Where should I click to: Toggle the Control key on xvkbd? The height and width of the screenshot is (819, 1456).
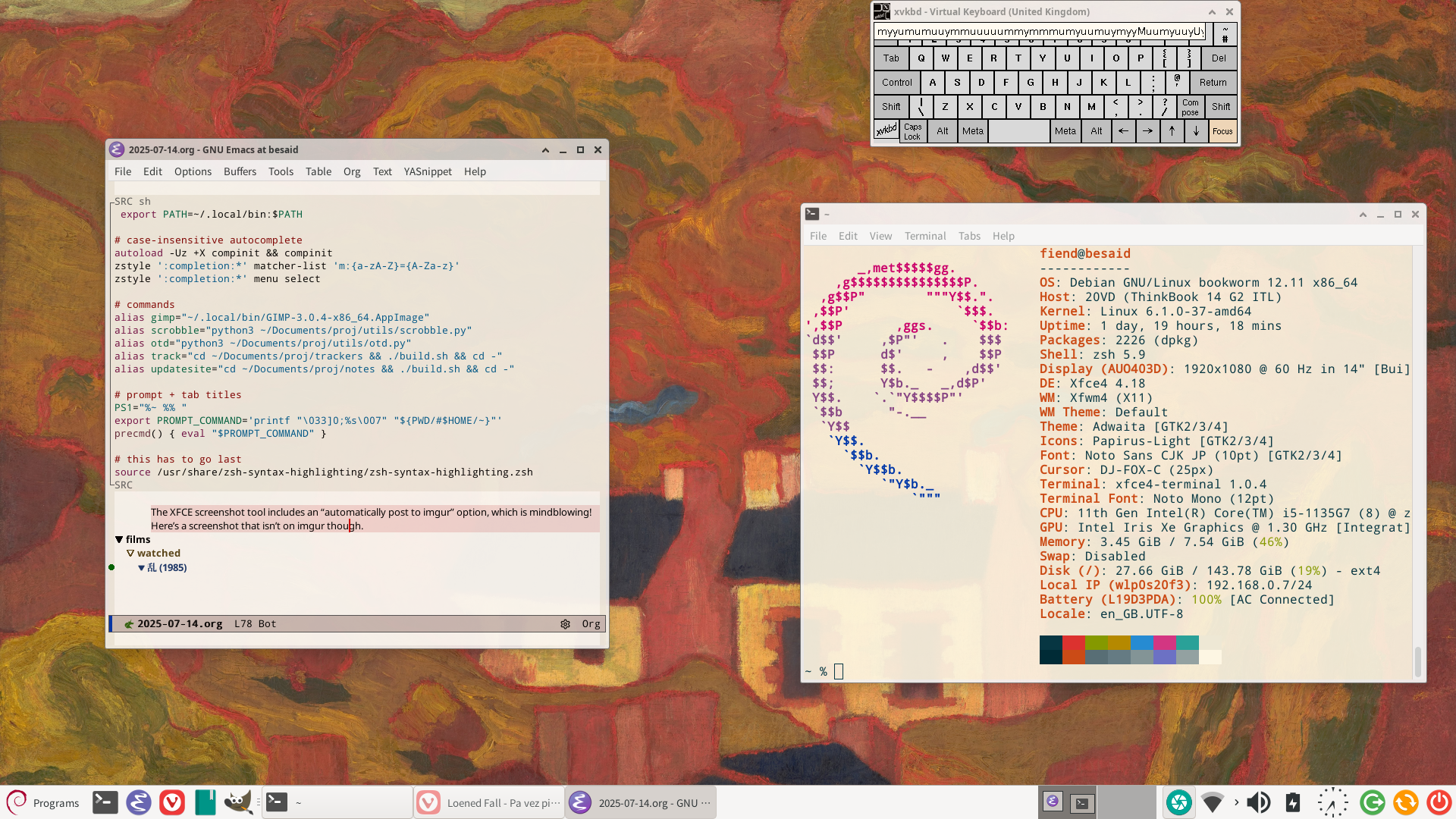(x=897, y=83)
